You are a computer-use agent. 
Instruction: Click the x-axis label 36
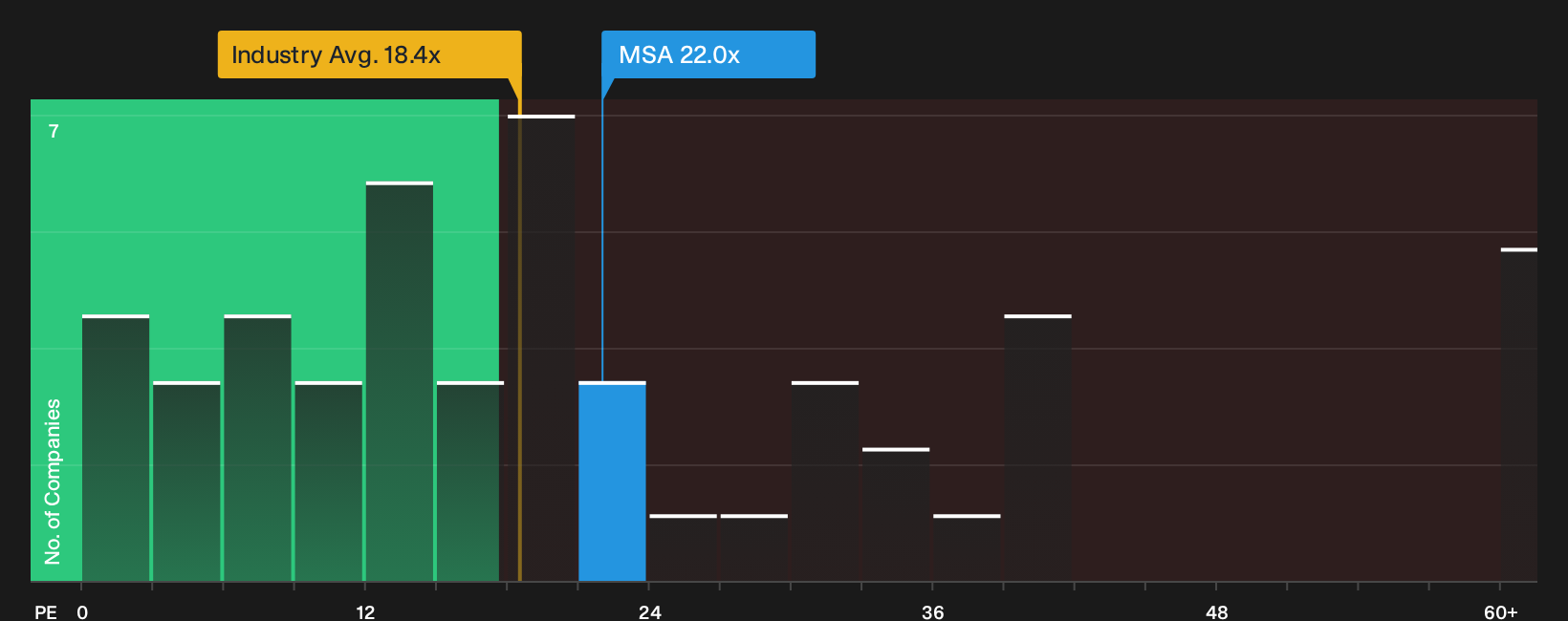[x=933, y=612]
